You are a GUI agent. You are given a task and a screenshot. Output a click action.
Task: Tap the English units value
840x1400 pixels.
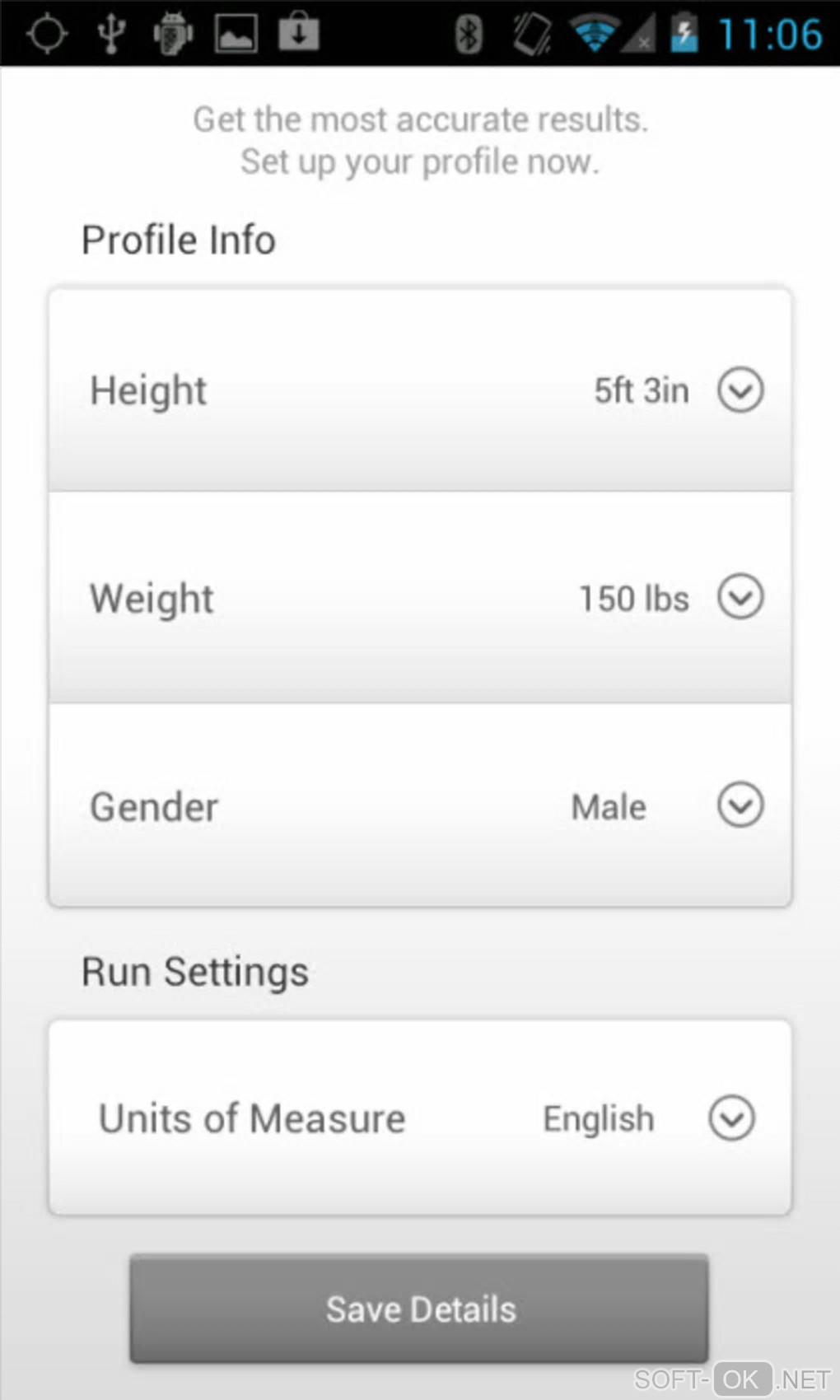pos(599,1118)
